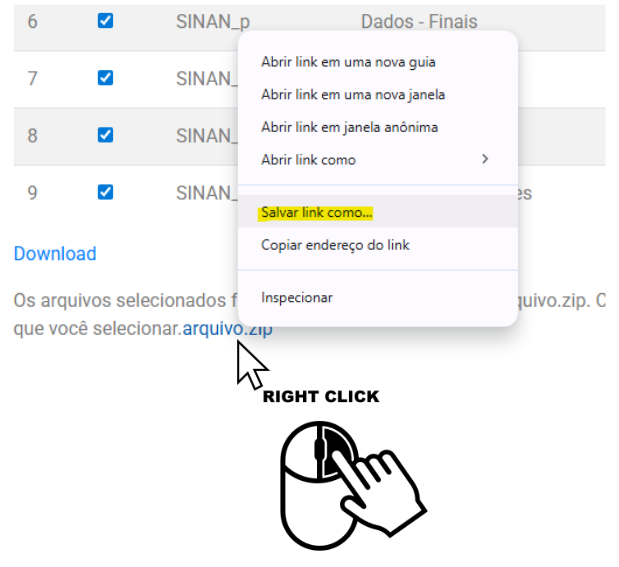Toggle the checkbox in row 8

105,135
